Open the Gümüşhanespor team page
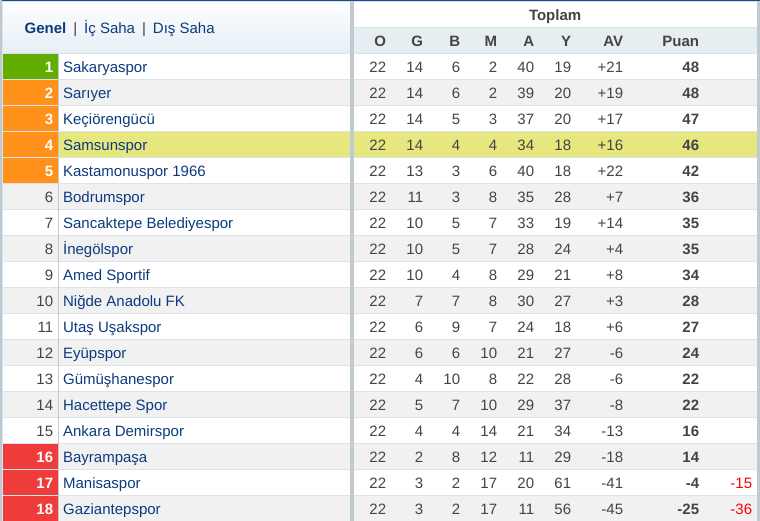760x521 pixels. [x=118, y=379]
